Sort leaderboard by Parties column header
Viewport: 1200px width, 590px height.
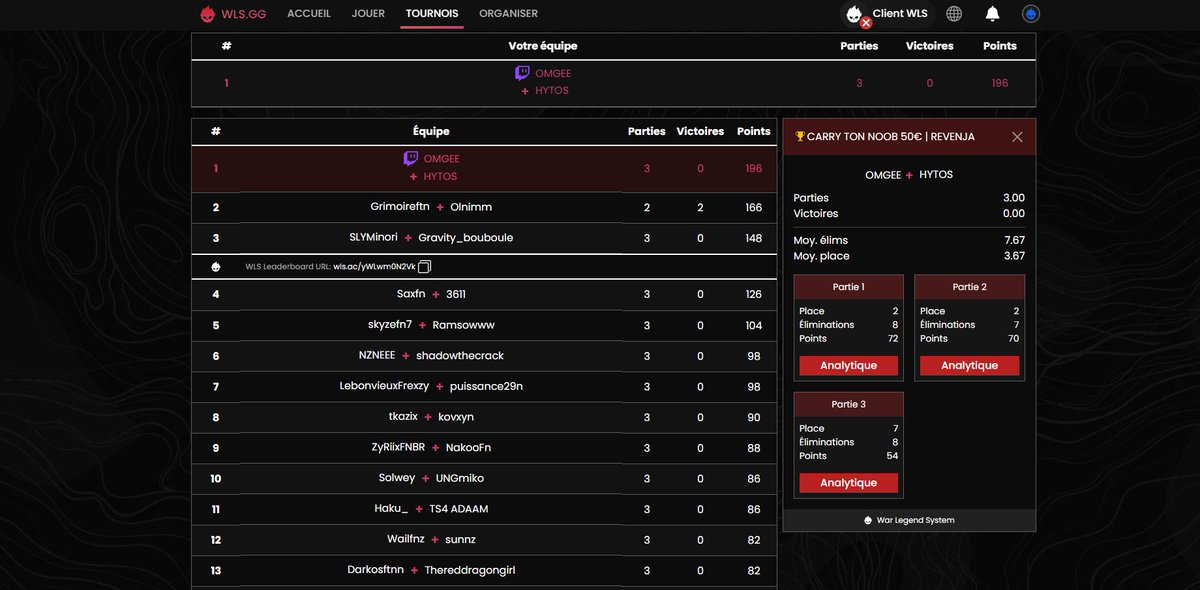(x=646, y=131)
